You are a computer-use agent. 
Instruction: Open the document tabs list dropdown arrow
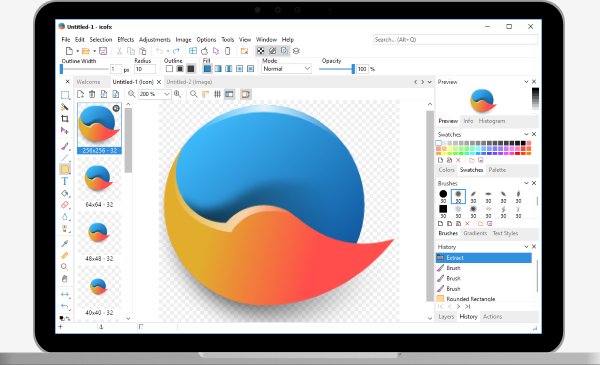click(429, 82)
